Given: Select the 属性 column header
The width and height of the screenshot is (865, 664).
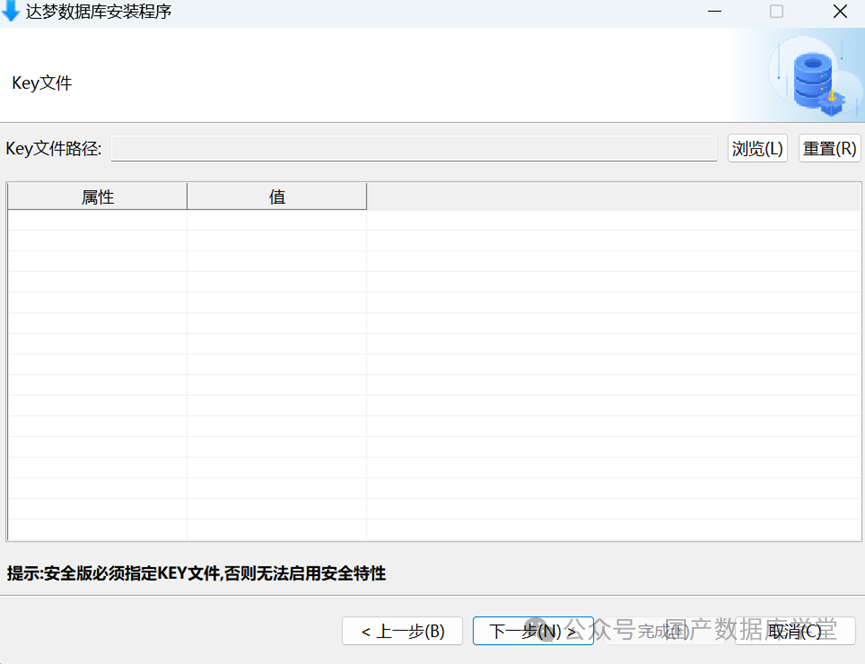Looking at the screenshot, I should click(97, 197).
